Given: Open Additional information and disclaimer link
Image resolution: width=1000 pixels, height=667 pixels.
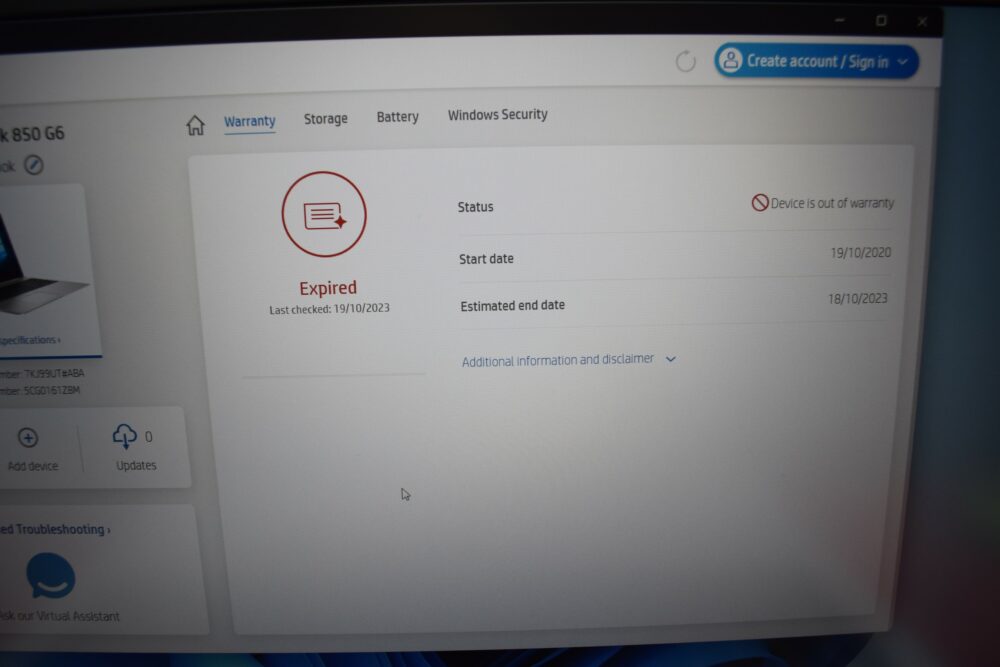Looking at the screenshot, I should (557, 360).
